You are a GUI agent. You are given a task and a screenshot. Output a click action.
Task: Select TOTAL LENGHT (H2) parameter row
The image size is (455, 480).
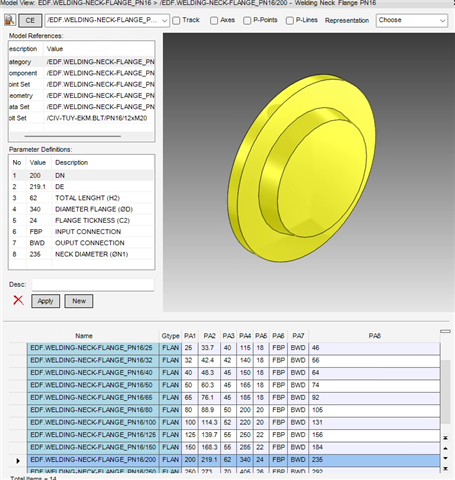click(x=82, y=198)
